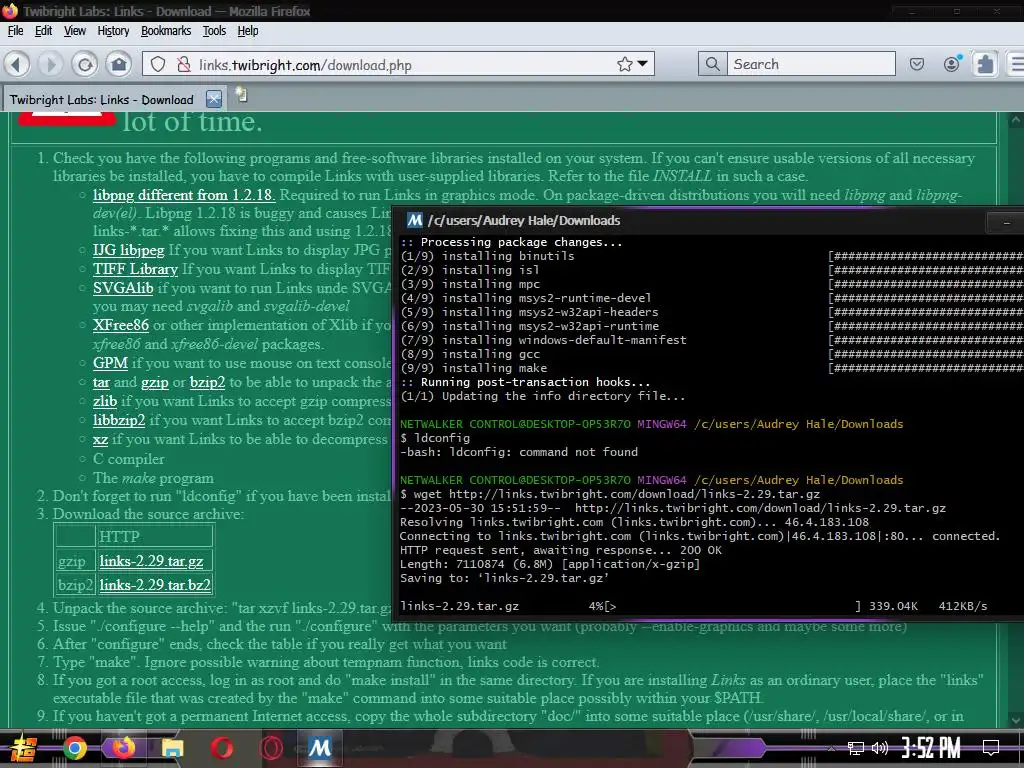
Task: Minimize the MSYS2 terminal window
Action: [x=1006, y=223]
